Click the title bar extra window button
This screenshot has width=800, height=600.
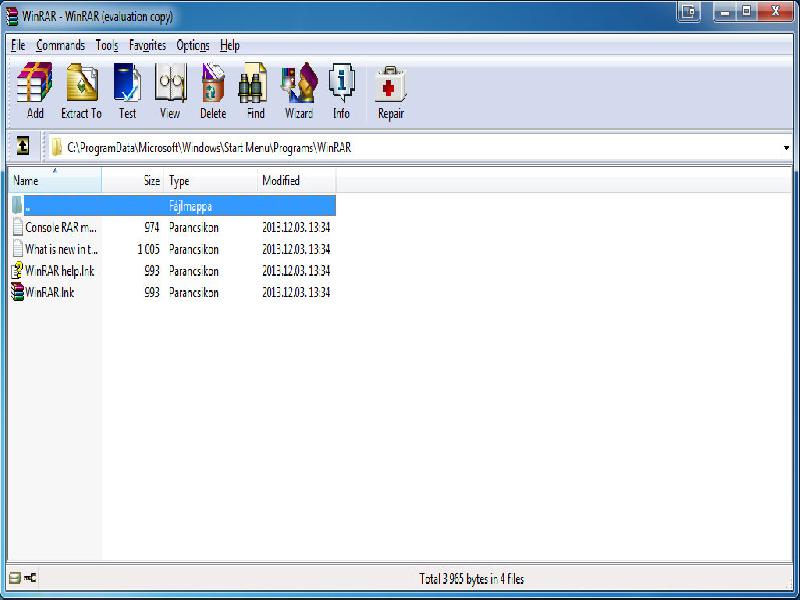point(689,11)
